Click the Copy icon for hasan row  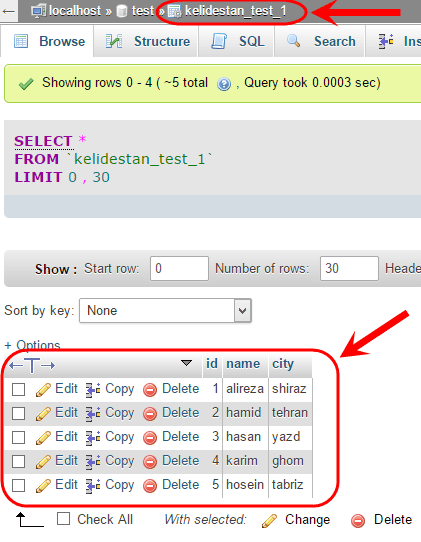[x=93, y=438]
